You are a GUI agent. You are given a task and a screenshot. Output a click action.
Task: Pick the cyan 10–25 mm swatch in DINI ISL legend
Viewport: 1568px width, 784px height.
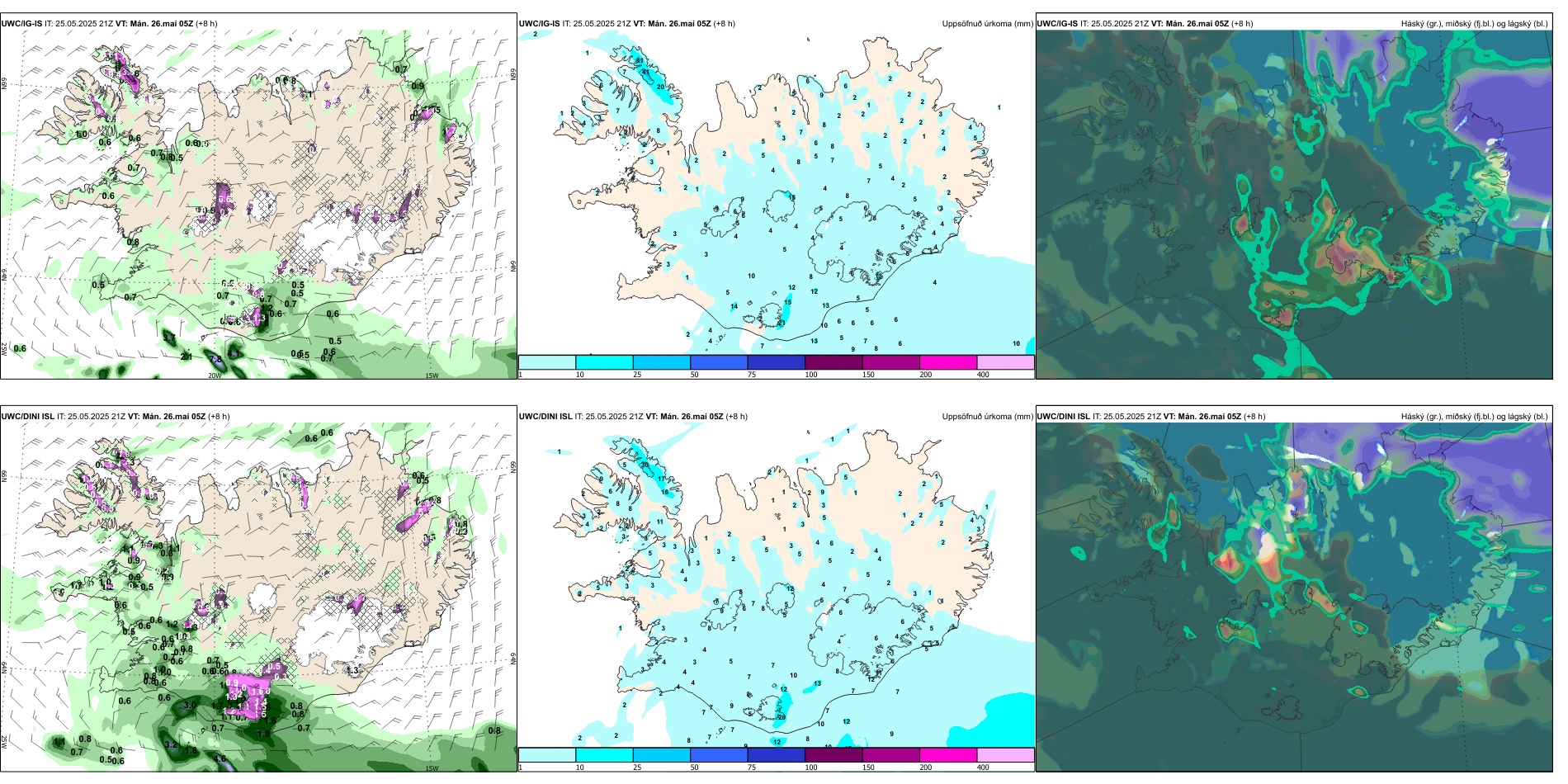[x=604, y=755]
